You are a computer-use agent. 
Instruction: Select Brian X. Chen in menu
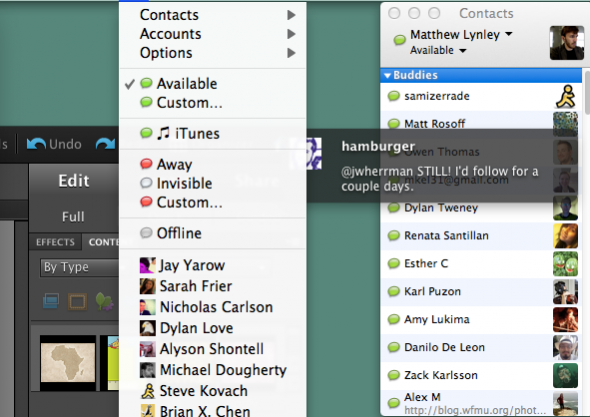click(213, 410)
